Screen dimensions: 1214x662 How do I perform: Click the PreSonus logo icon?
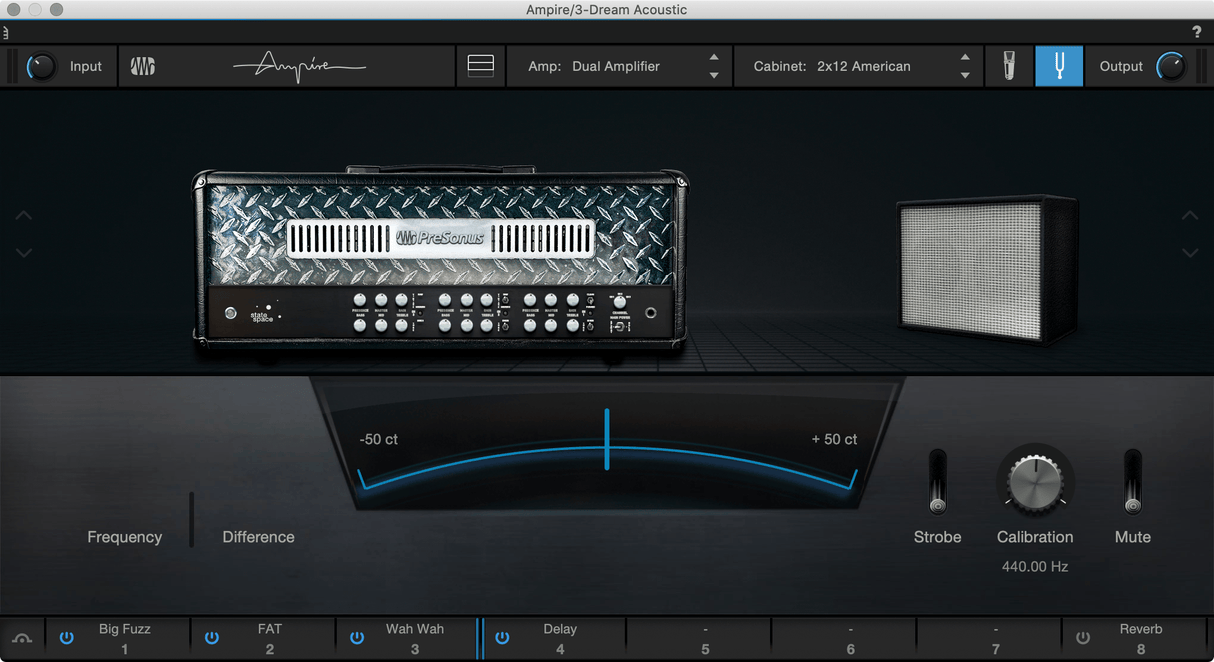pos(142,65)
